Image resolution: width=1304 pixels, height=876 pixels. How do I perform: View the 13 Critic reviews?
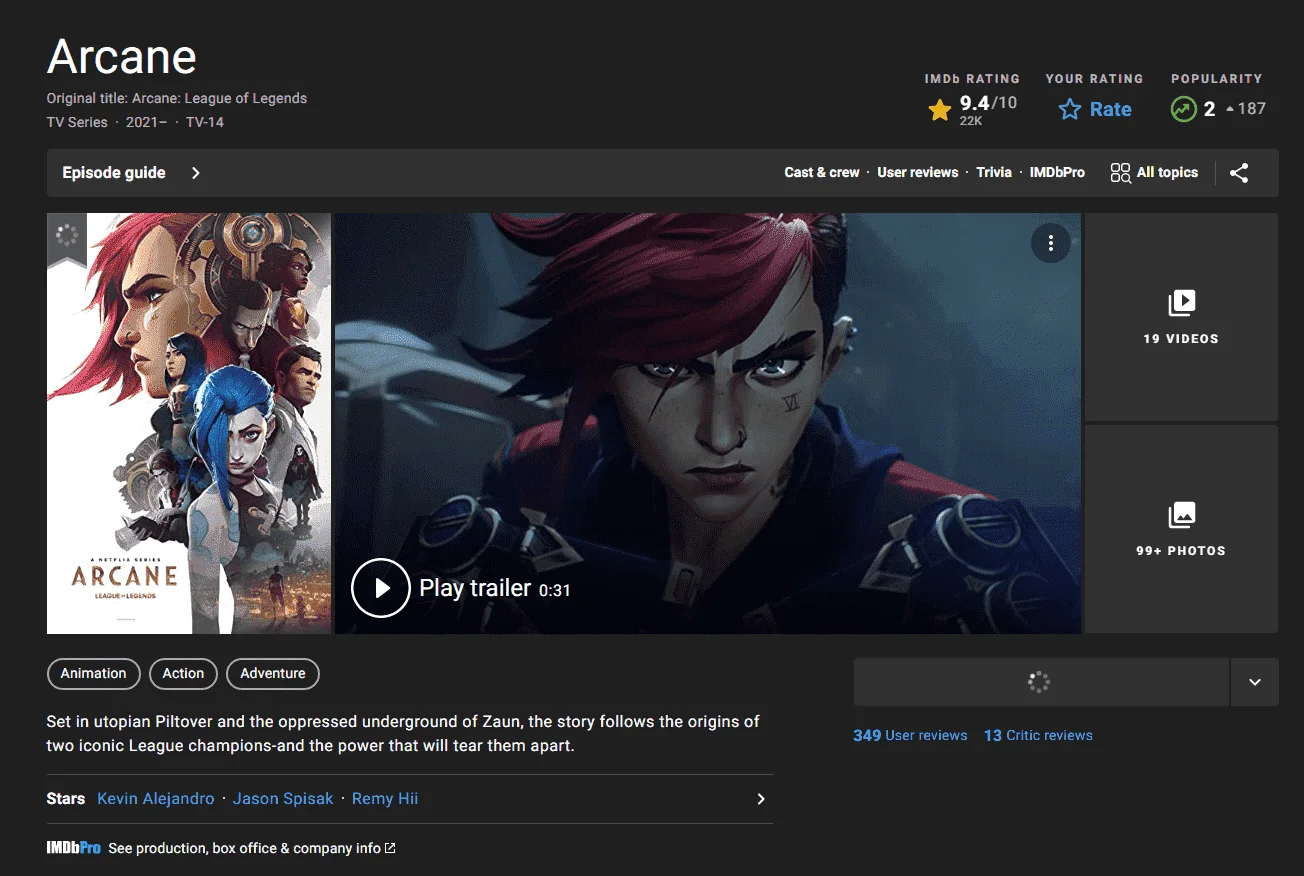(x=1038, y=735)
